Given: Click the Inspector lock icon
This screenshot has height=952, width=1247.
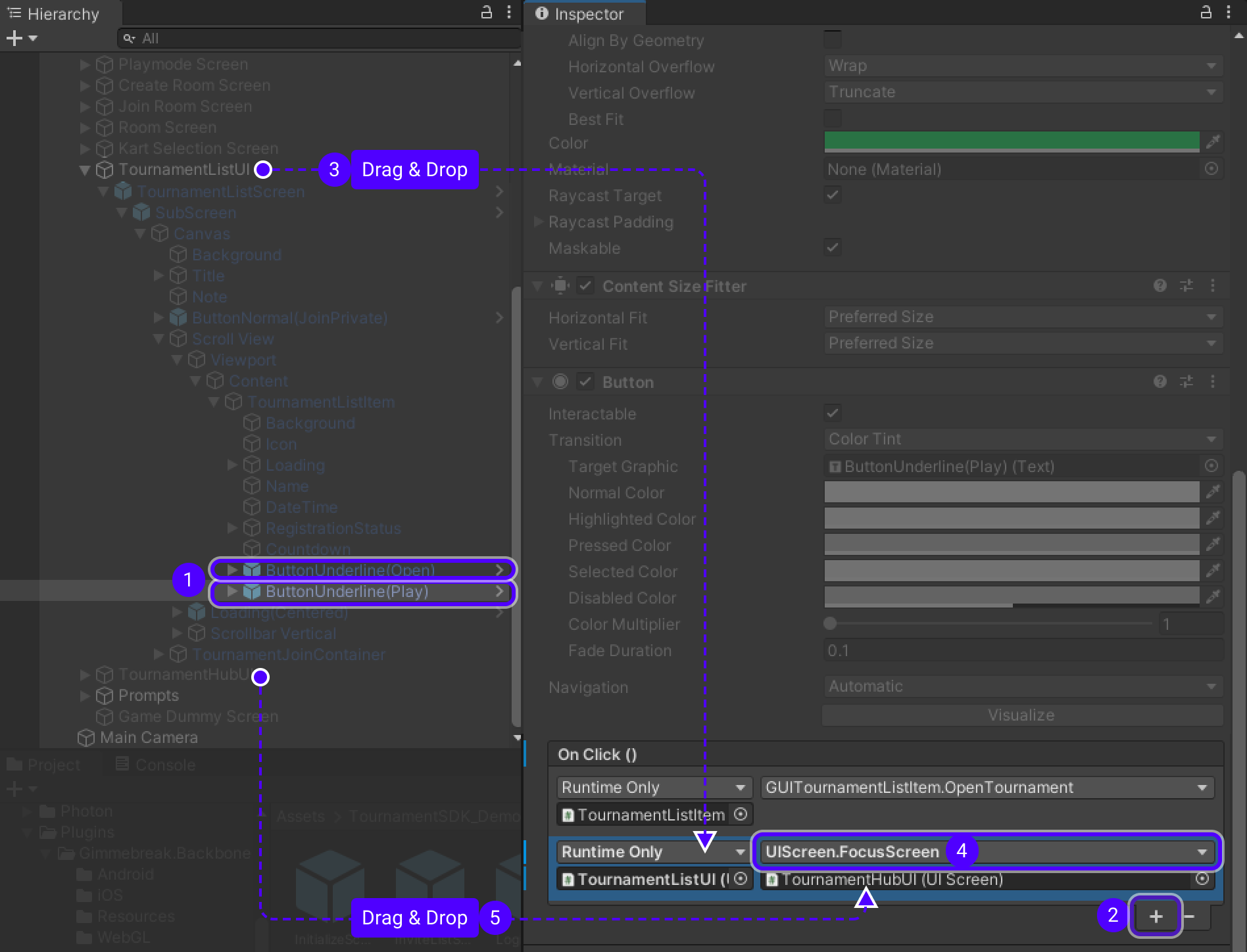Looking at the screenshot, I should pyautogui.click(x=1206, y=12).
